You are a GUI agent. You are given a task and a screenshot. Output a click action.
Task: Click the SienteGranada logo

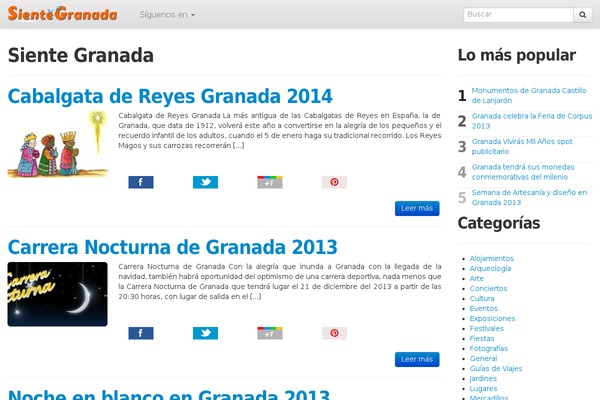point(62,14)
